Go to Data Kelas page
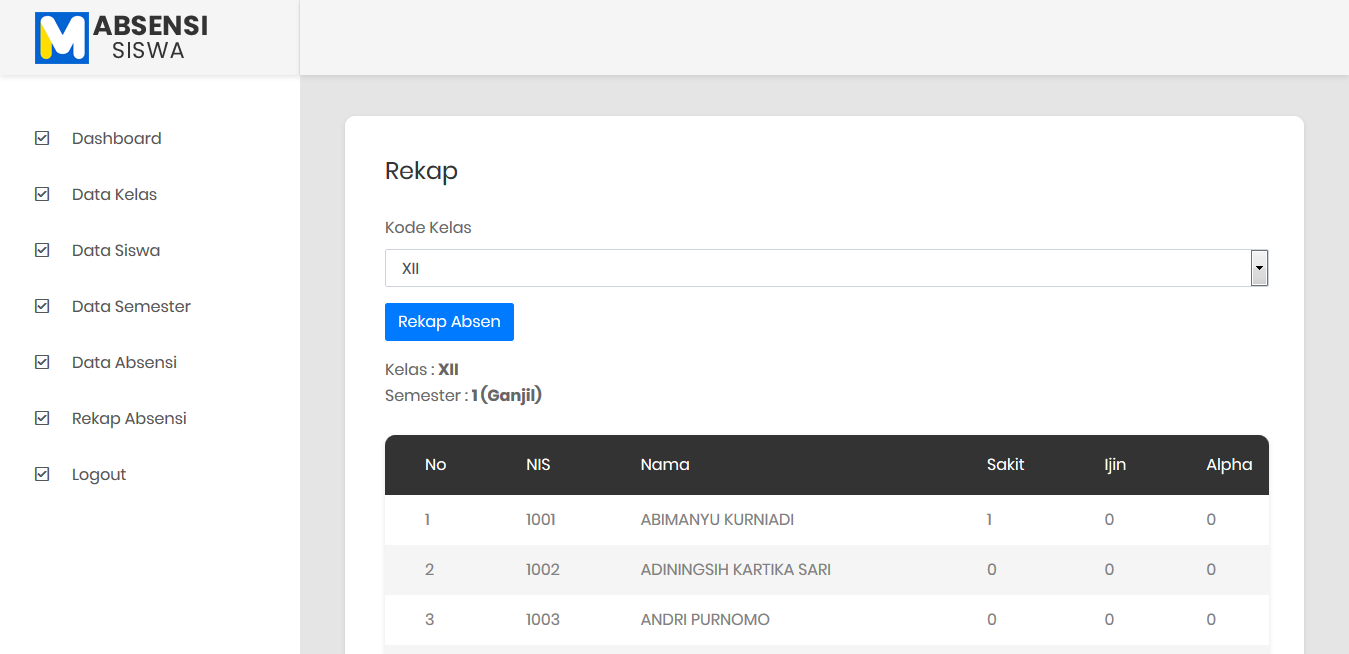The image size is (1349, 654). pyautogui.click(x=114, y=194)
